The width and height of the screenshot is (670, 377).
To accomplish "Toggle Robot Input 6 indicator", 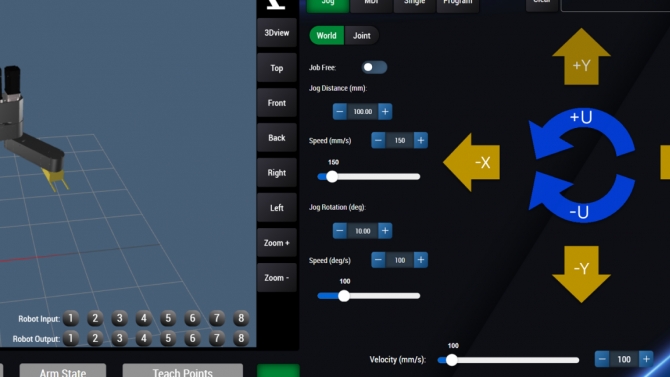I will click(x=192, y=318).
